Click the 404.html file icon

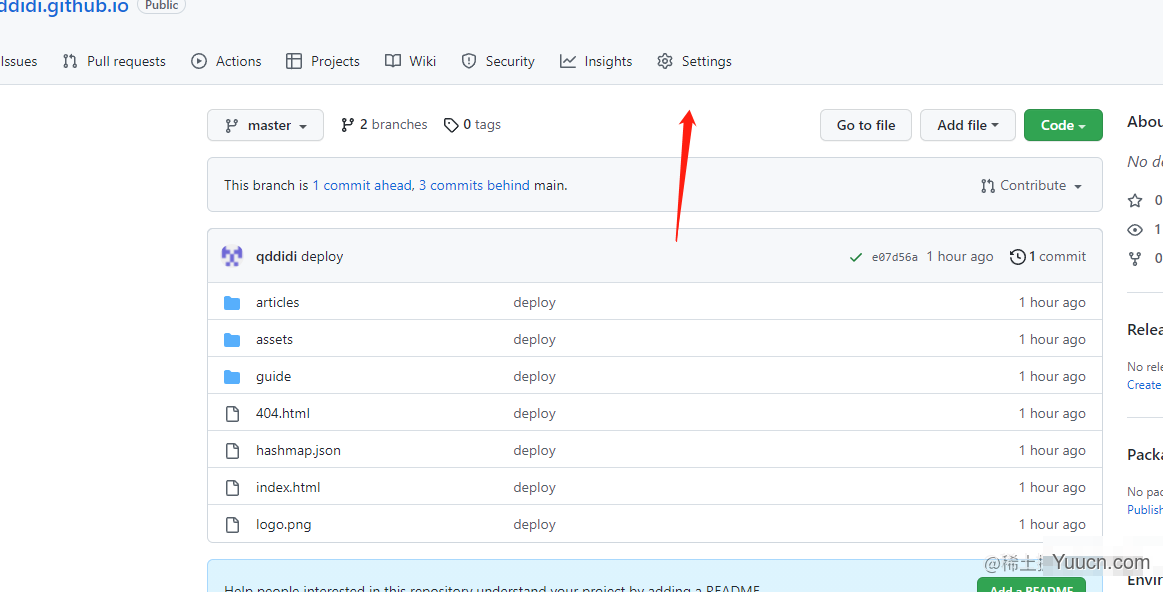(x=232, y=414)
